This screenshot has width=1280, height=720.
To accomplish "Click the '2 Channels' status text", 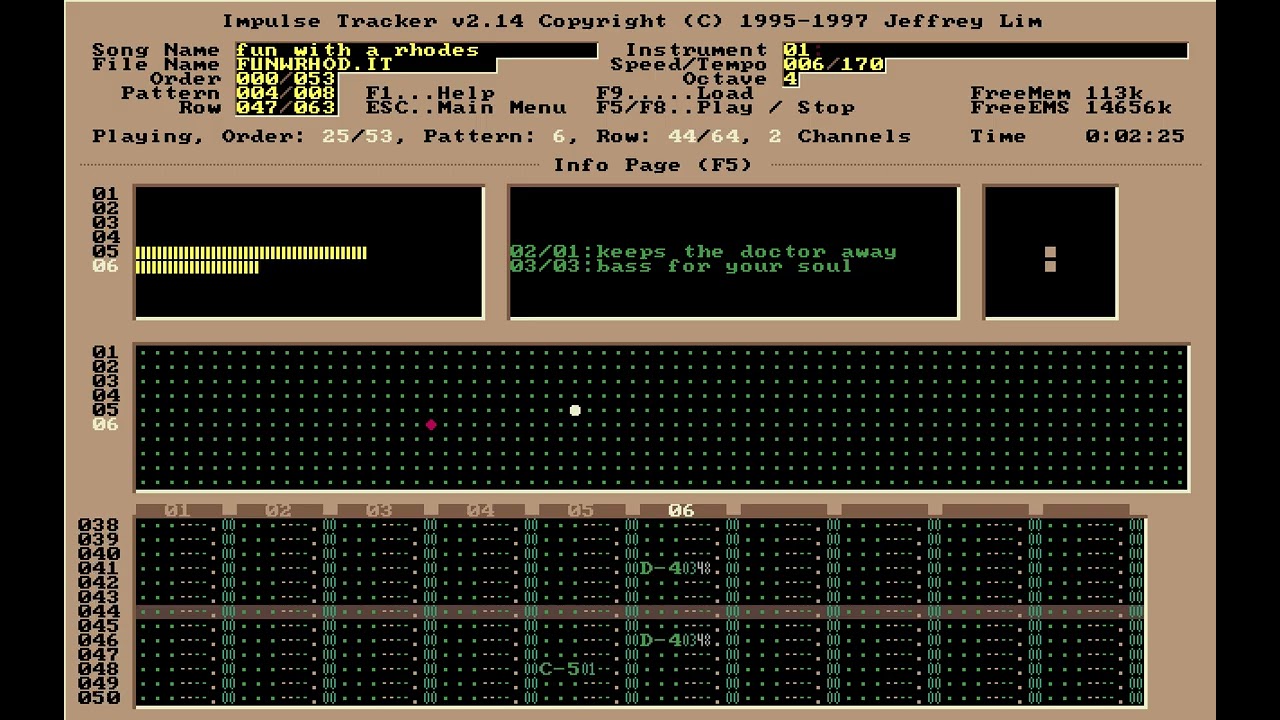I will click(x=840, y=136).
